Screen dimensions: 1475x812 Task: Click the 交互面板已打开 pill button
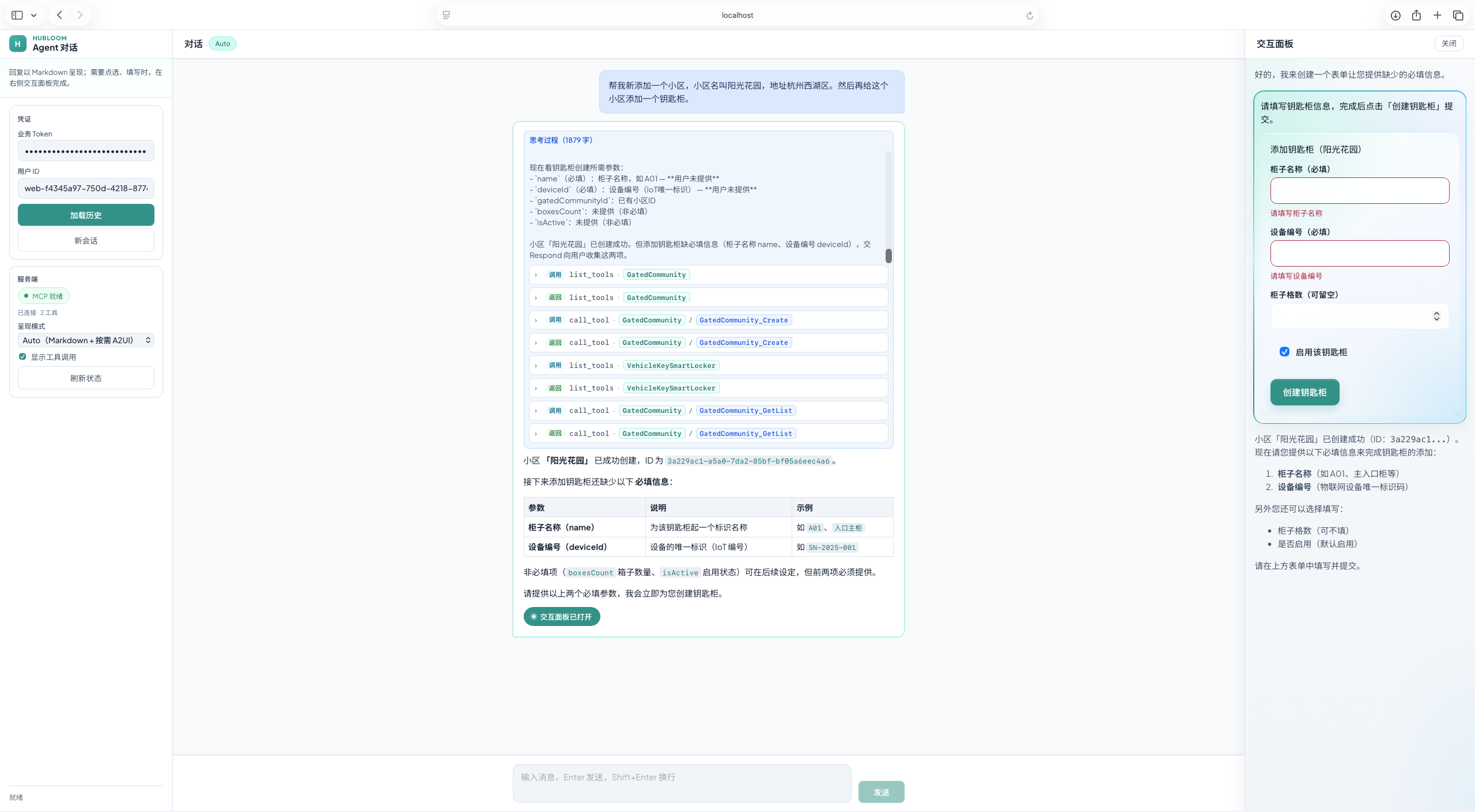tap(562, 616)
